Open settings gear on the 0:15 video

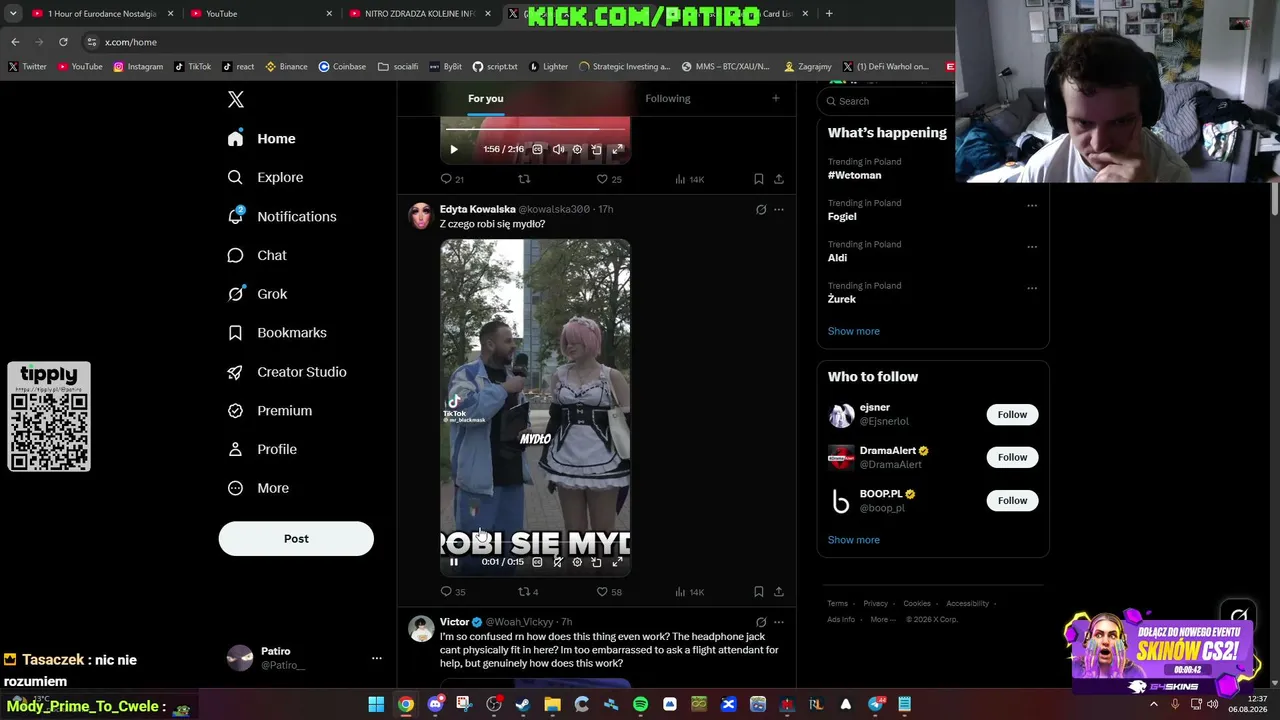tap(577, 562)
